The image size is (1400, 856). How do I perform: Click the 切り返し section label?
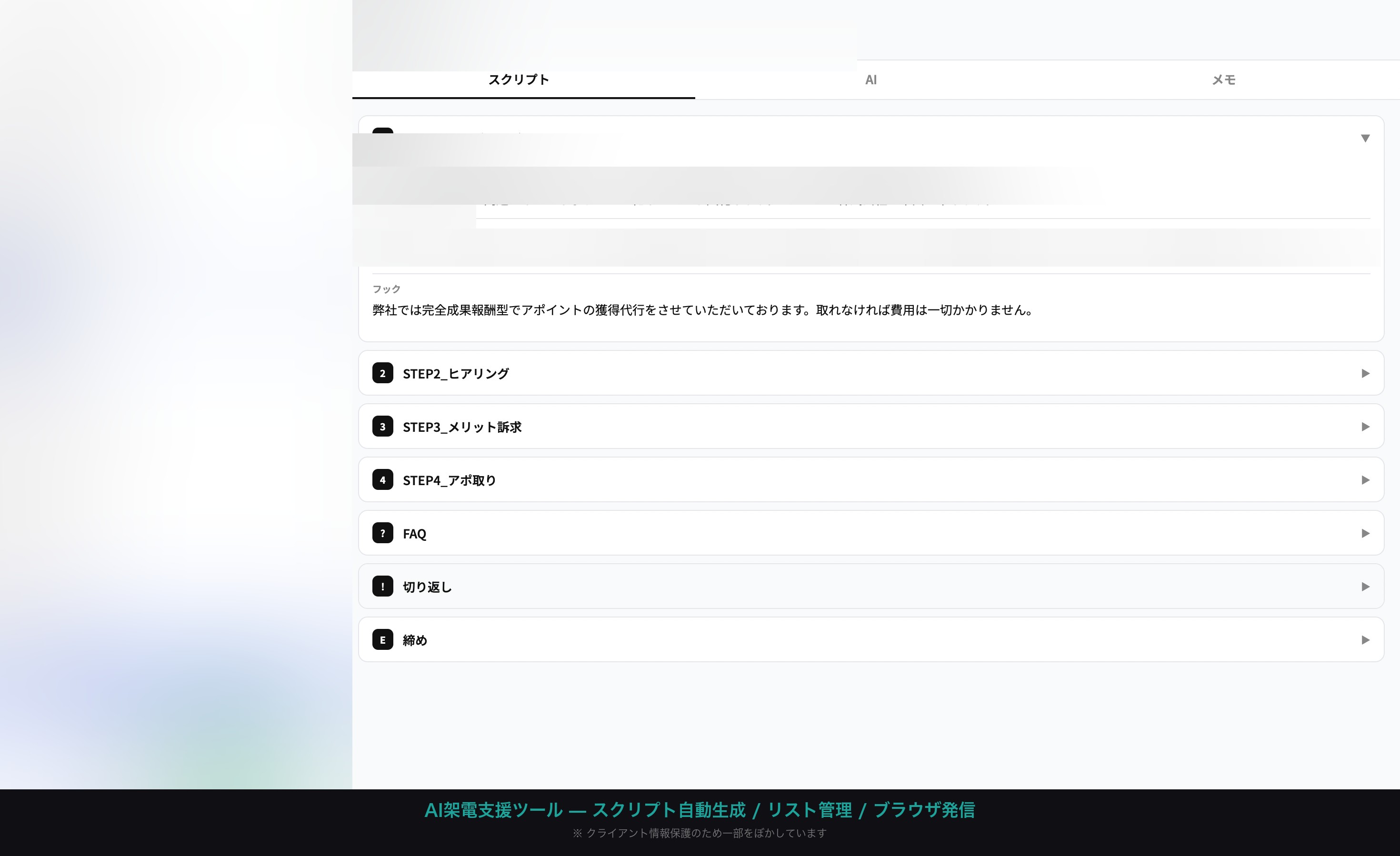(427, 587)
